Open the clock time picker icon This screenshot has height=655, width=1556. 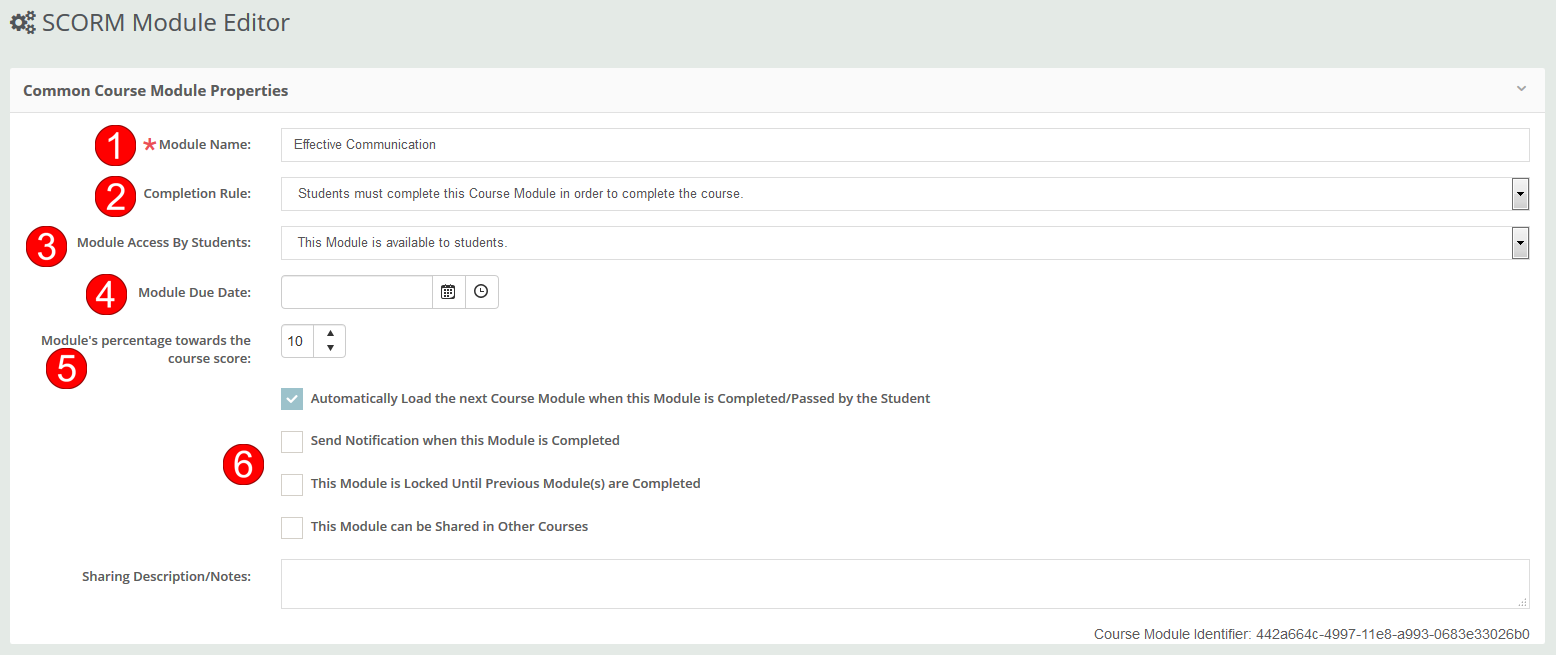tap(481, 292)
